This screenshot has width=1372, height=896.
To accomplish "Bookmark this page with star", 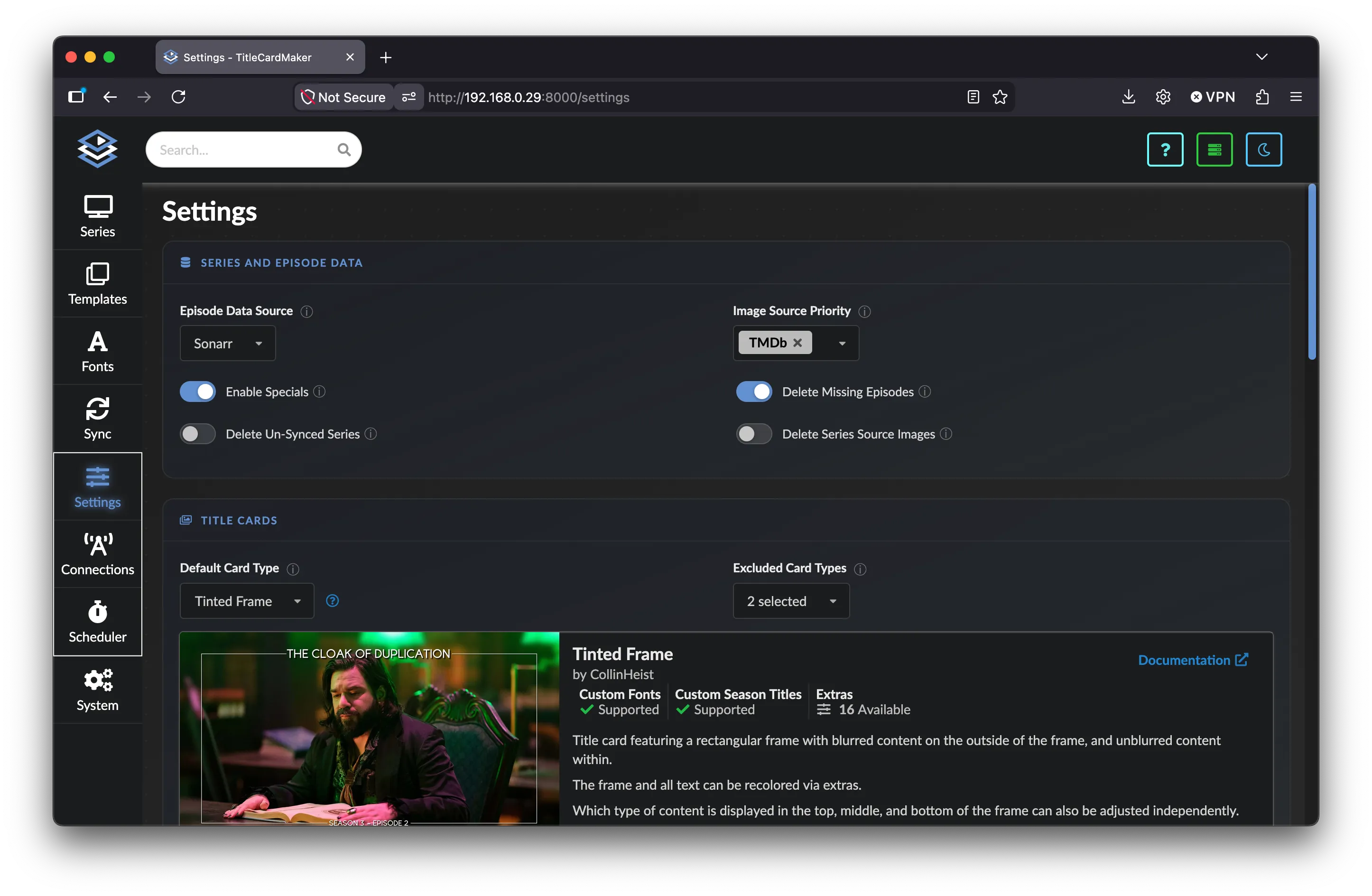I will [x=1000, y=97].
